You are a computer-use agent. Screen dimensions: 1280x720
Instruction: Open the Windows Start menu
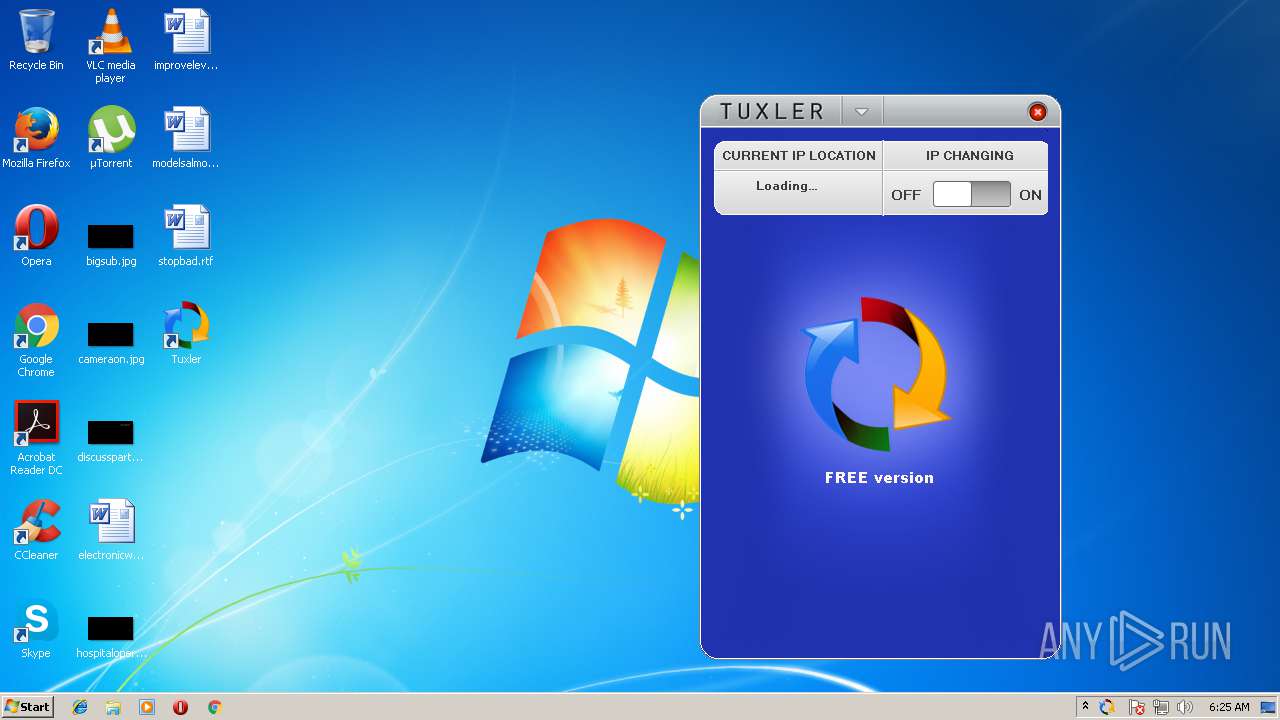click(28, 706)
